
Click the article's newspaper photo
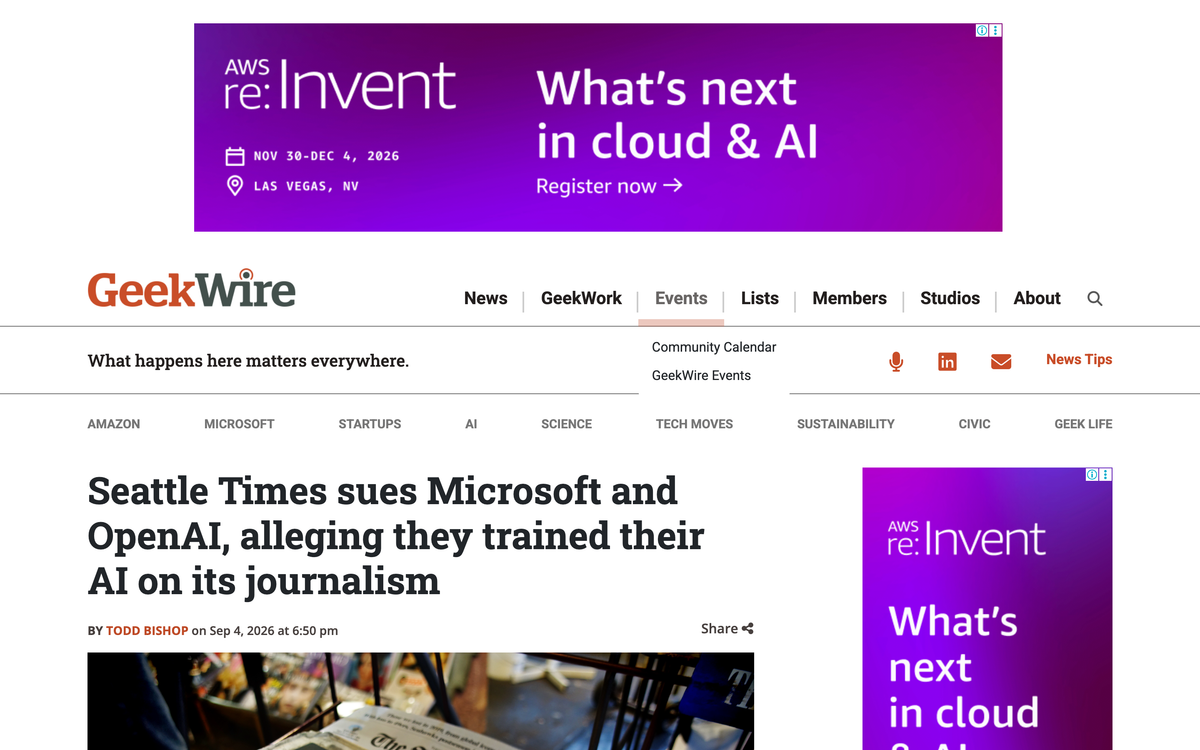[x=421, y=701]
